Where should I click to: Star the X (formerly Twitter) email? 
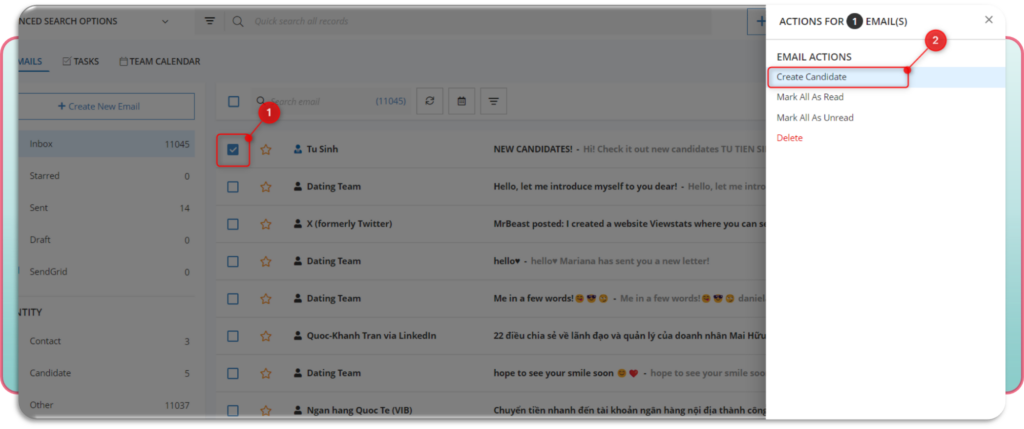266,224
